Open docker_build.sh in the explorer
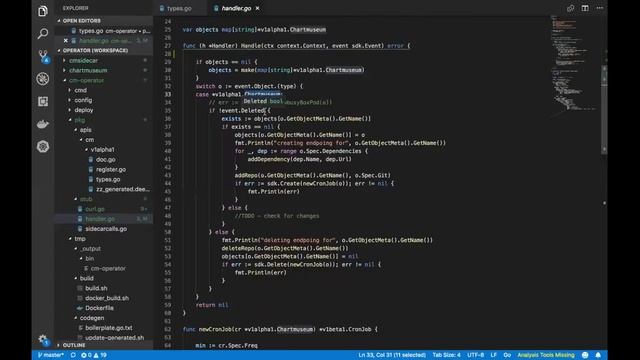Viewport: 640px width, 360px height. [x=107, y=298]
